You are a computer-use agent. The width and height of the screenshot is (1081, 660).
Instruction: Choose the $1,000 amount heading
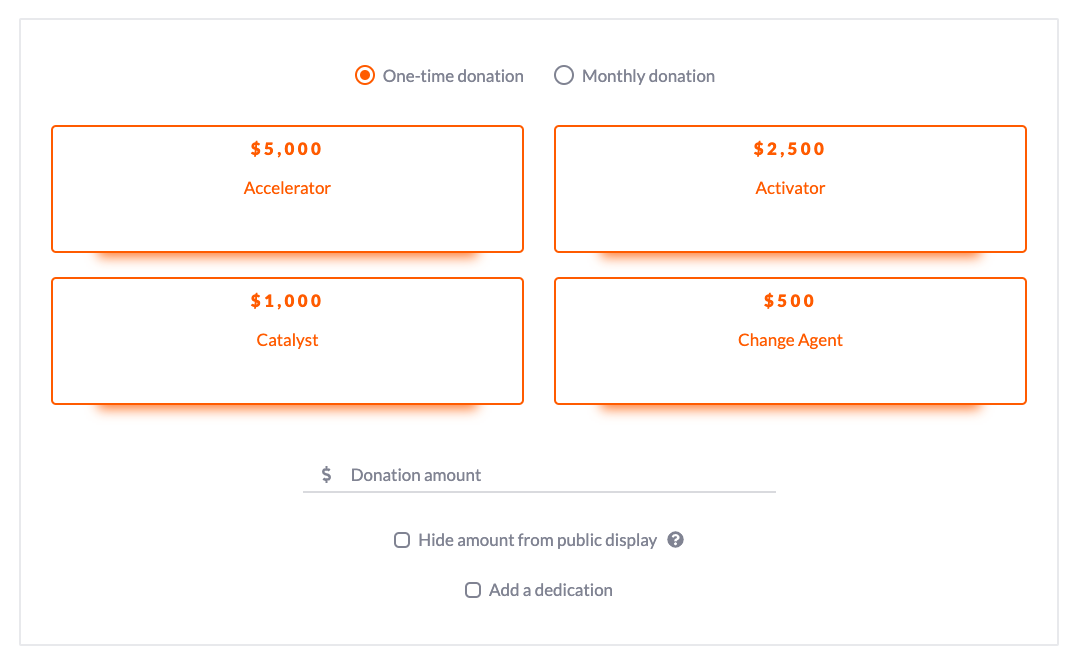coord(287,301)
